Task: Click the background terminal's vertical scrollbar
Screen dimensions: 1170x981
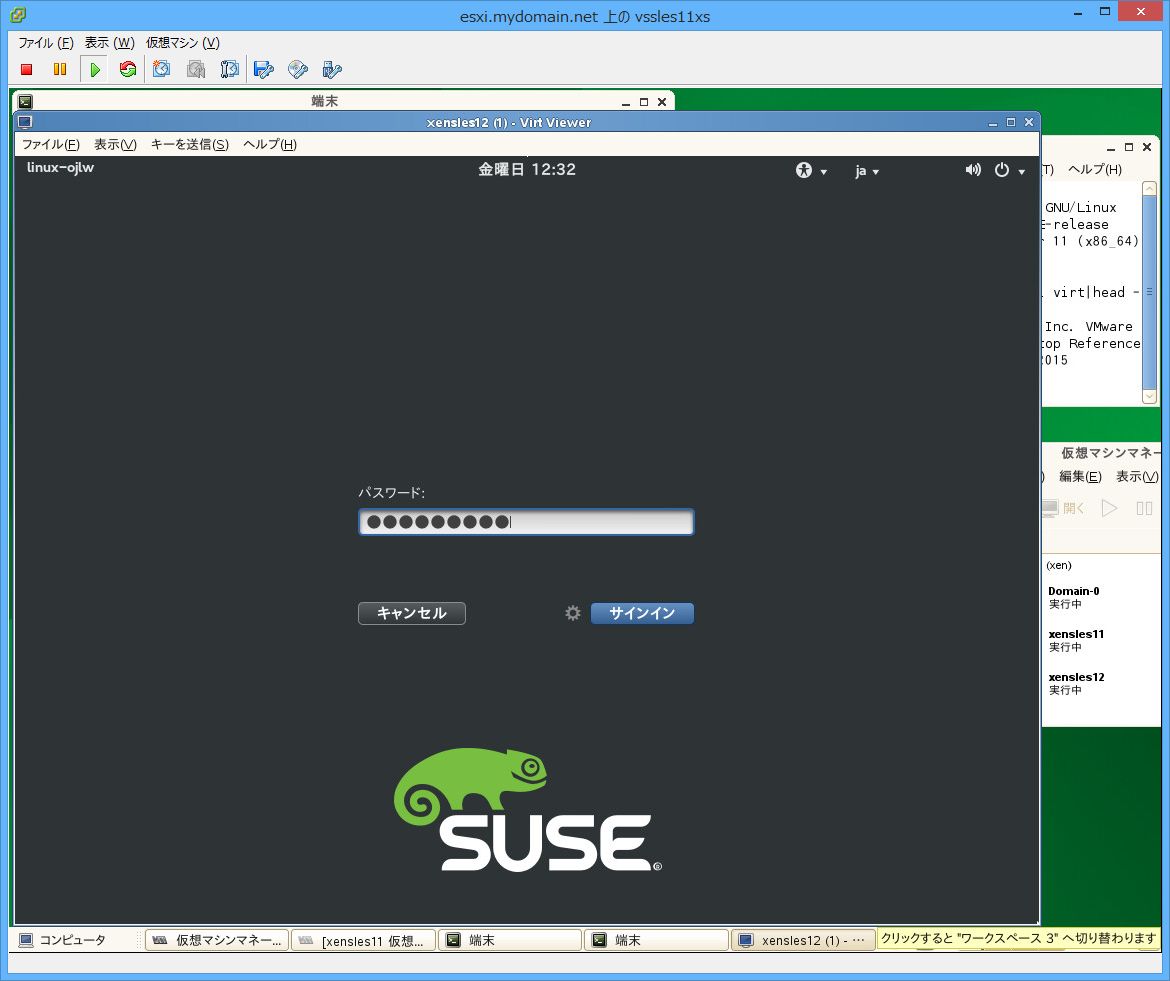Action: point(1149,293)
